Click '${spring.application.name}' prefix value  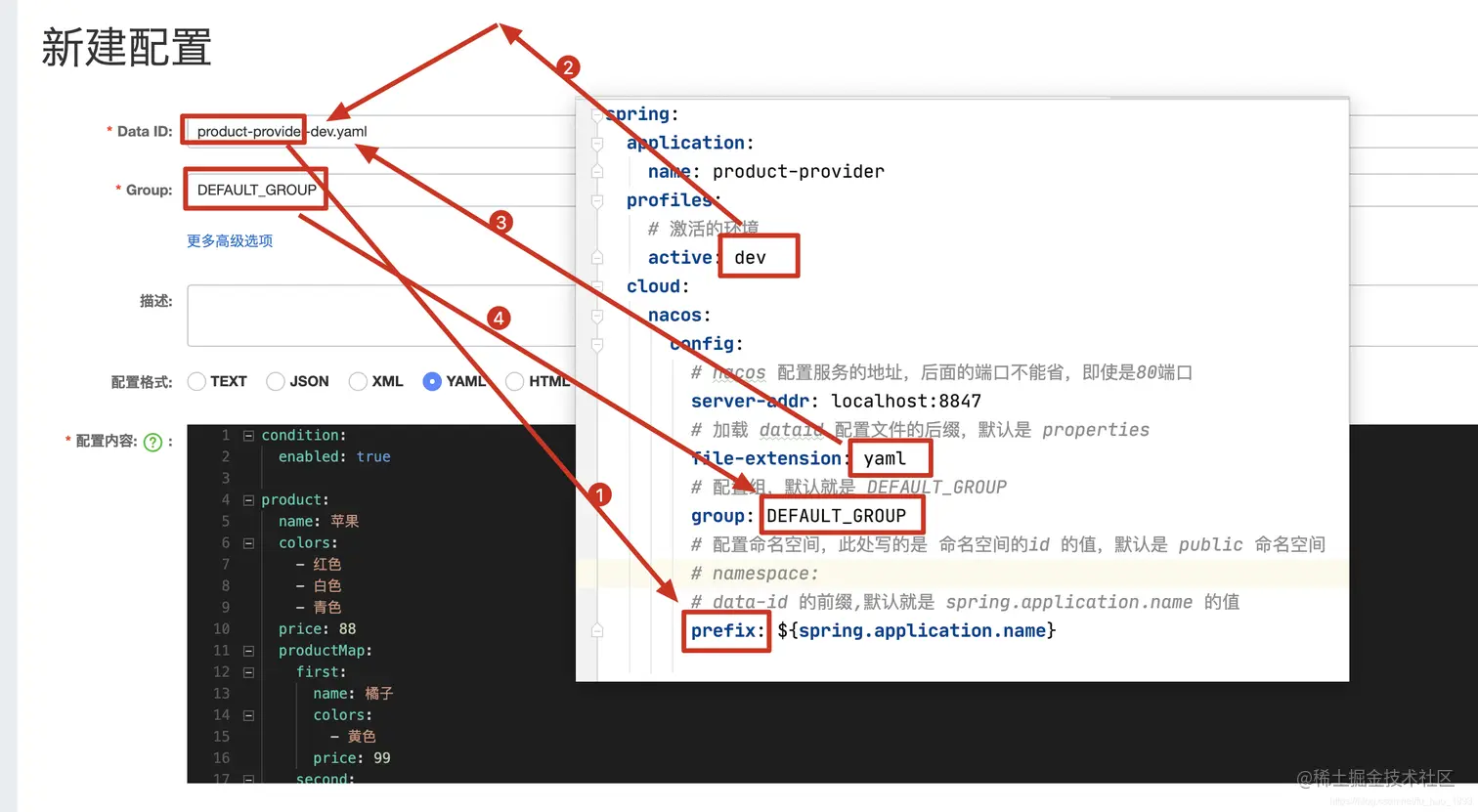click(917, 631)
